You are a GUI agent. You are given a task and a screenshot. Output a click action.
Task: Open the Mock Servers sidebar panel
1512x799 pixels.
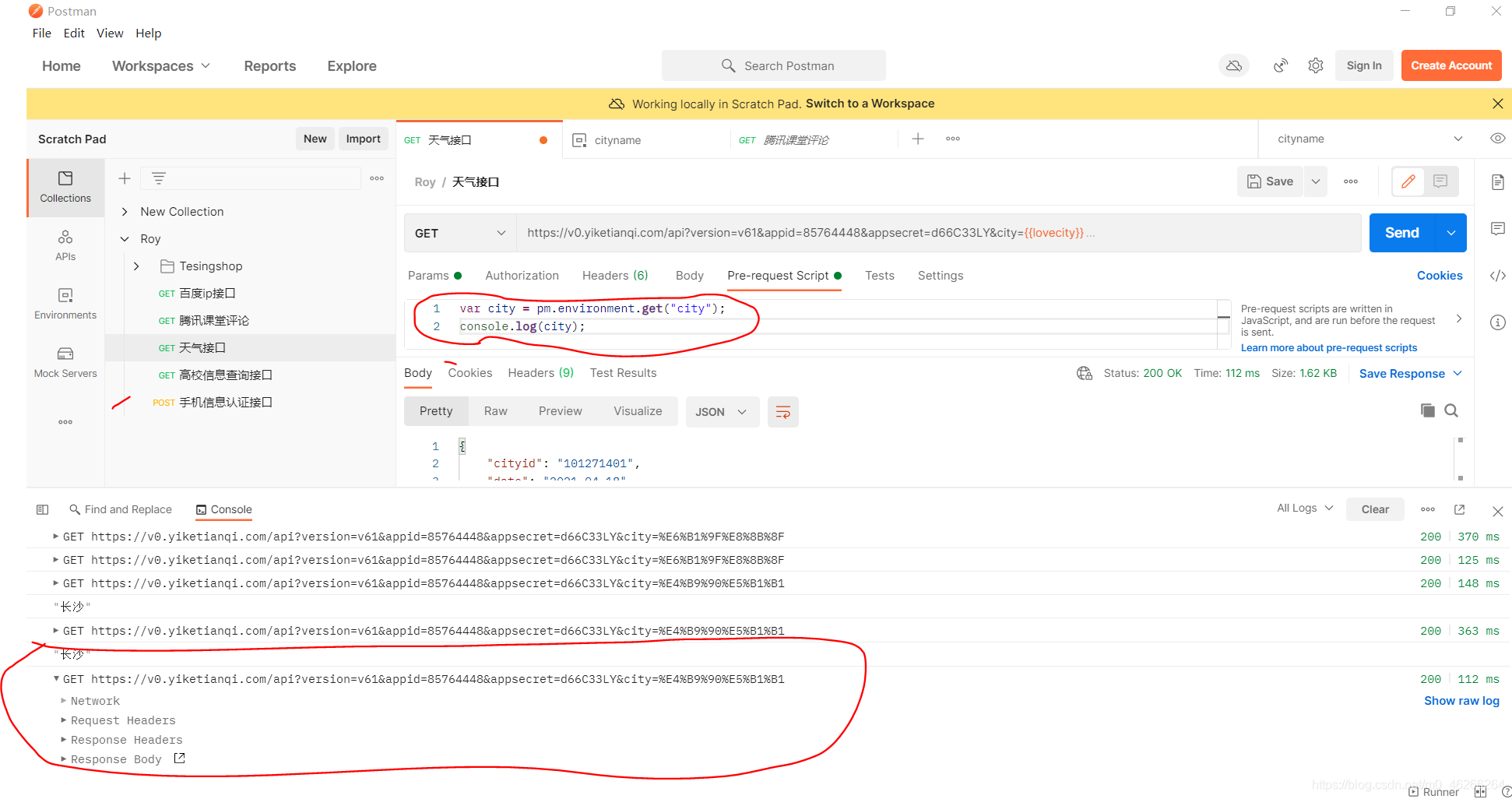[65, 362]
